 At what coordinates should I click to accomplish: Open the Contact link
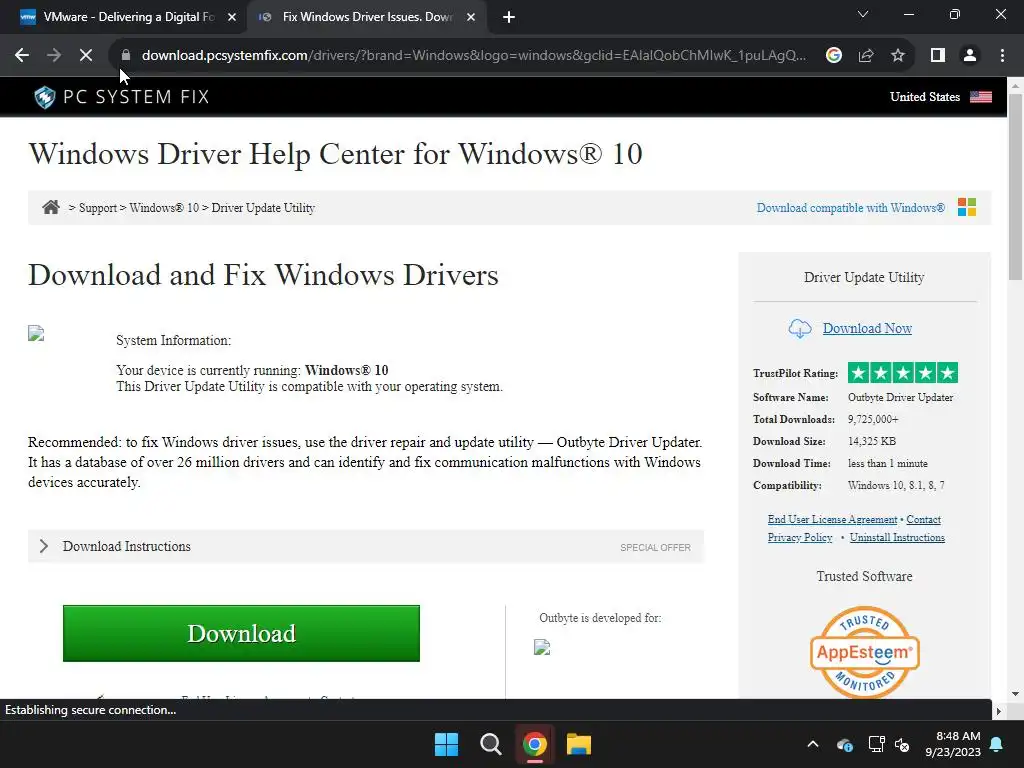point(923,519)
